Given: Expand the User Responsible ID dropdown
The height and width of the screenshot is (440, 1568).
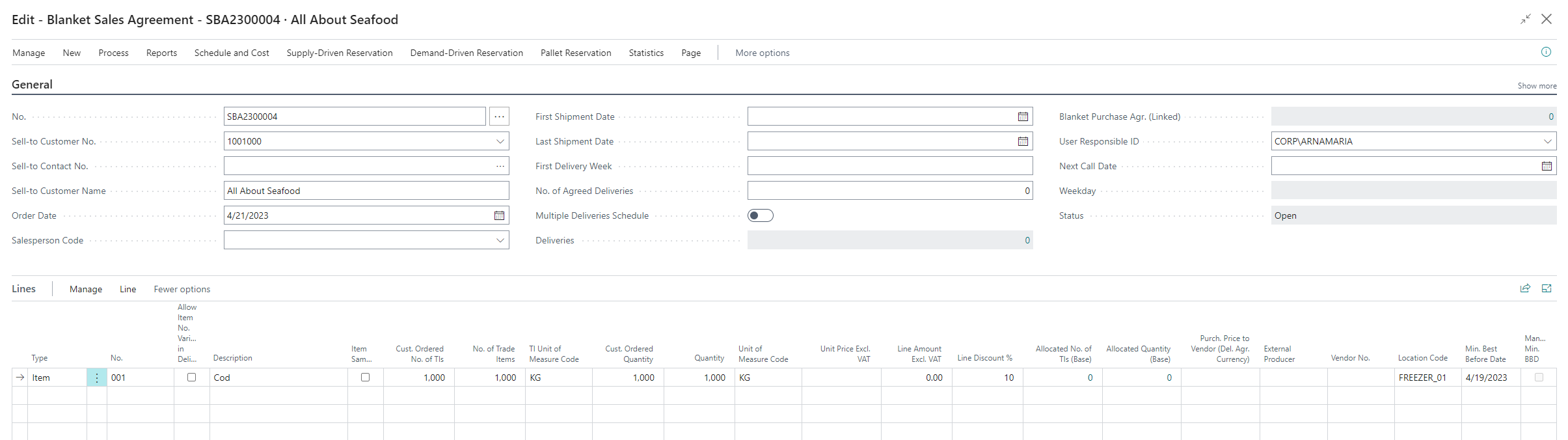Looking at the screenshot, I should point(1547,141).
